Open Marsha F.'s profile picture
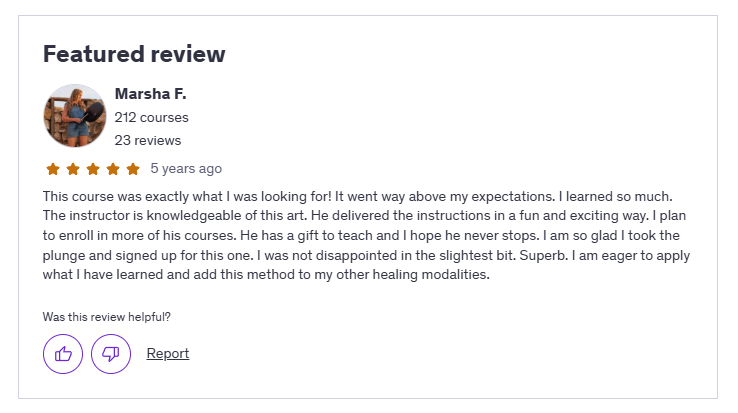The image size is (738, 413). (x=75, y=116)
